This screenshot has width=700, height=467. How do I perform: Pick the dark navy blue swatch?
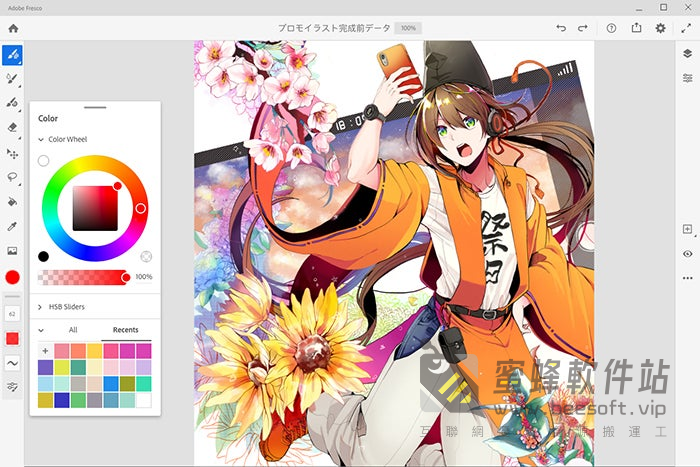(62, 400)
